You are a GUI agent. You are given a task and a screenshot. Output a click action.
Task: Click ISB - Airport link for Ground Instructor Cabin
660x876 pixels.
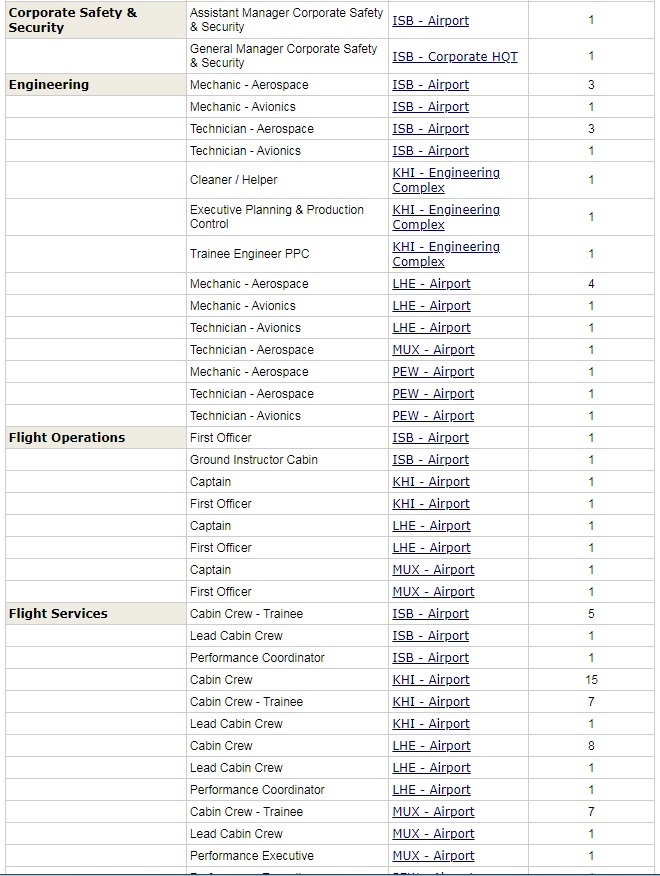[x=430, y=460]
